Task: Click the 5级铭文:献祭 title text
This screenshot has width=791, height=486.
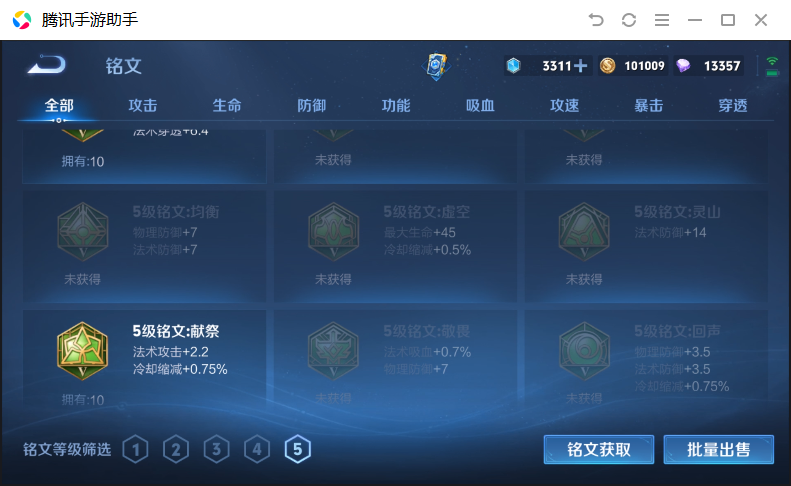Action: point(176,331)
